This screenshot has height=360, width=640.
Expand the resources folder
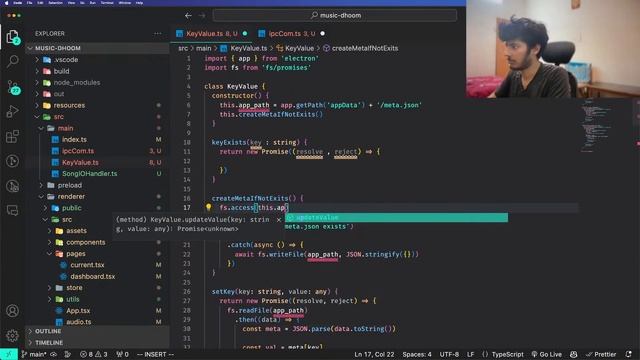(98, 105)
